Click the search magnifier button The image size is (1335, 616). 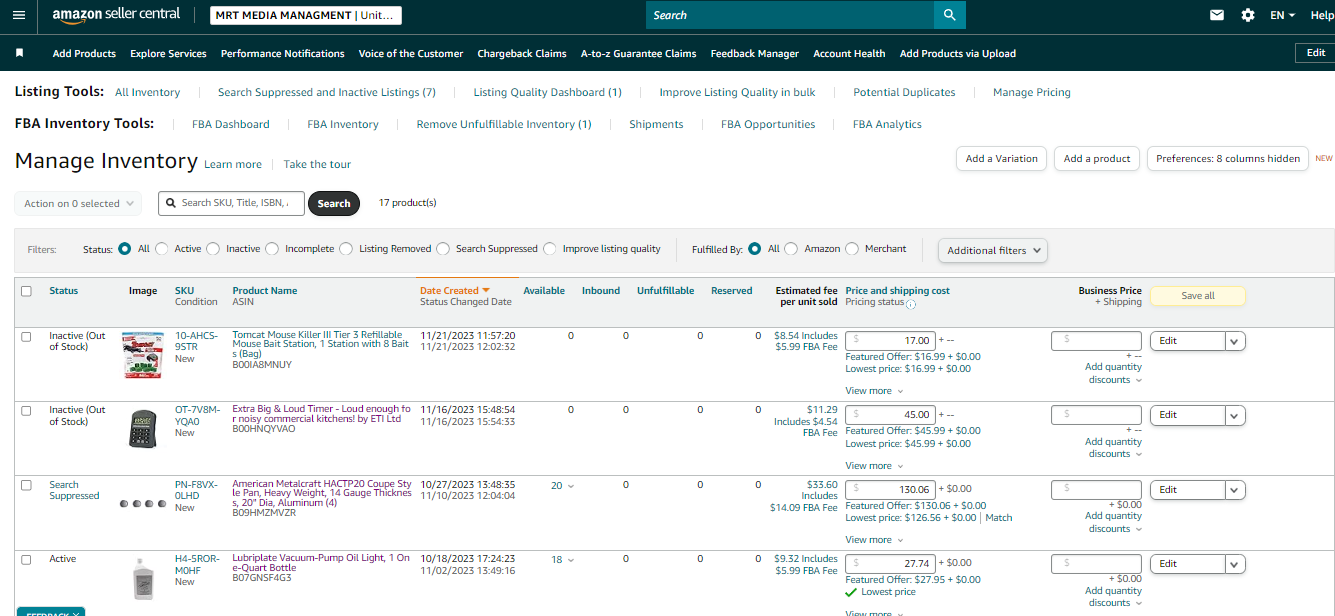pyautogui.click(x=949, y=15)
